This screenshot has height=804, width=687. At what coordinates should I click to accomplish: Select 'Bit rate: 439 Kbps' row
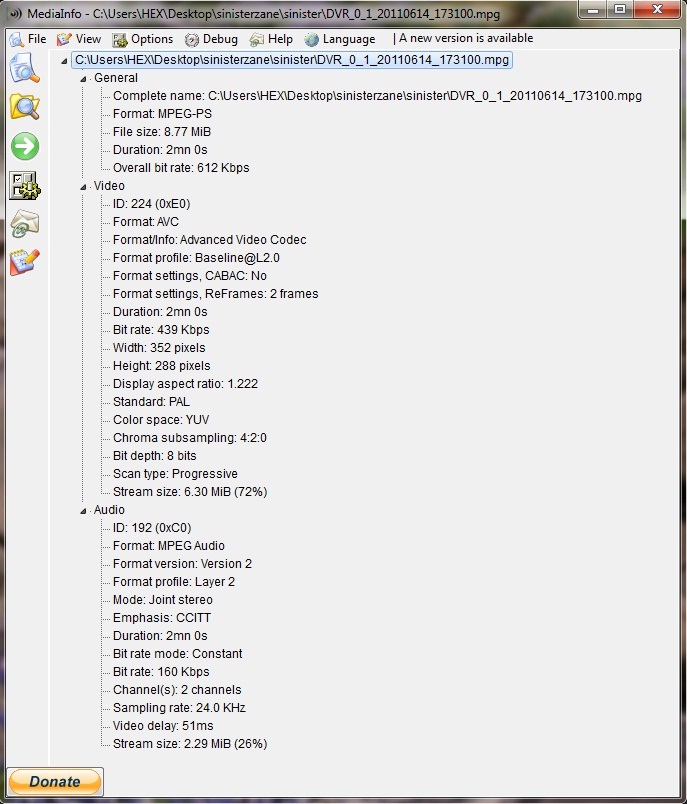[161, 330]
